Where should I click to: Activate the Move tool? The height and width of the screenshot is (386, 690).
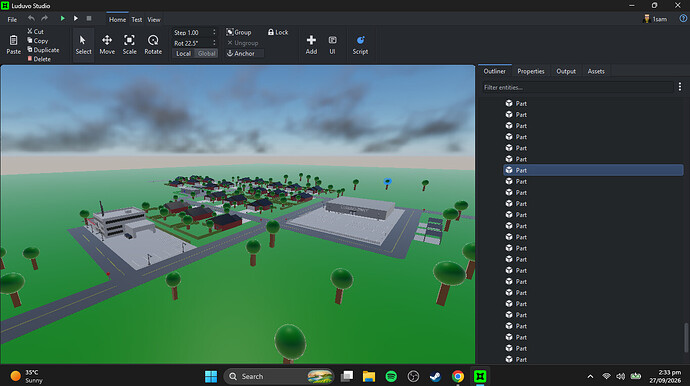[107, 44]
